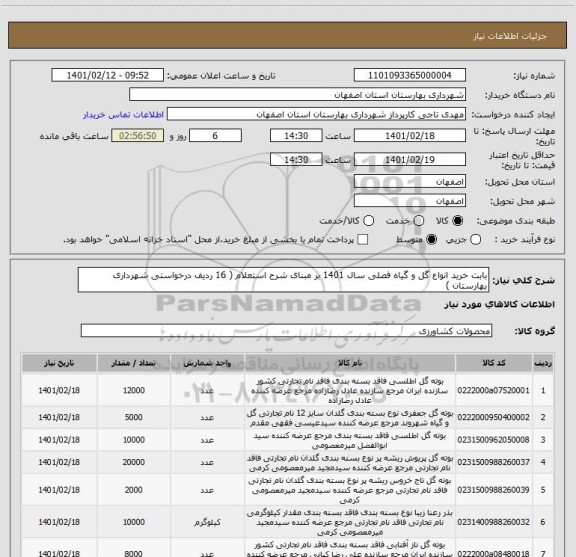Open the buyer contact information link

click(123, 115)
